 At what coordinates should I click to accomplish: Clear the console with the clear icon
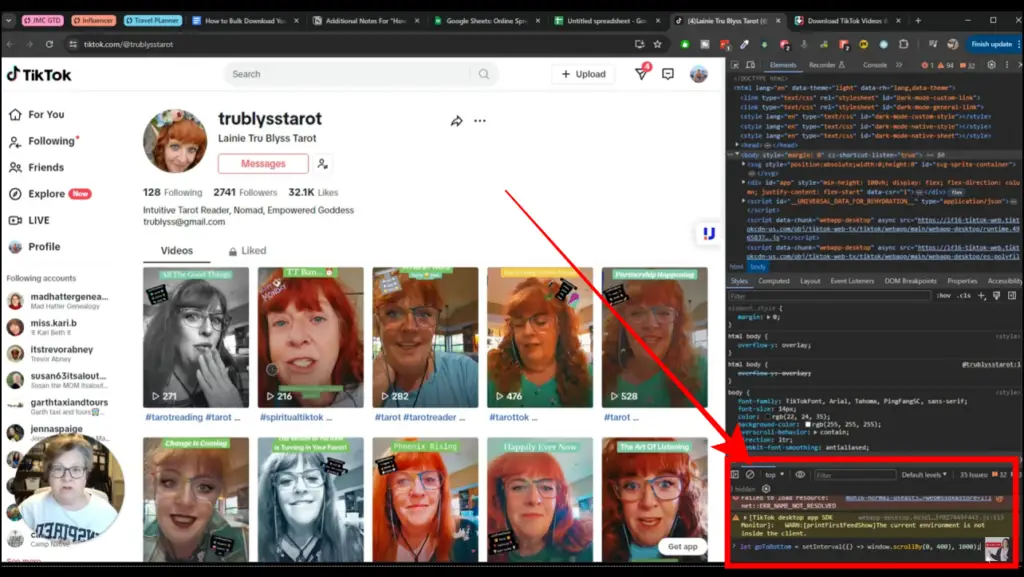click(x=750, y=475)
